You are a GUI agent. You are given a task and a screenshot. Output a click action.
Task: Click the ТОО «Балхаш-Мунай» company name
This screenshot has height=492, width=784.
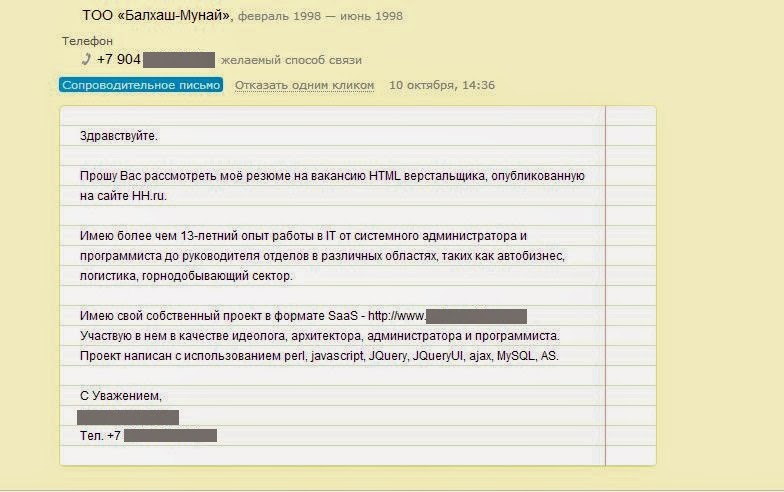pos(156,16)
